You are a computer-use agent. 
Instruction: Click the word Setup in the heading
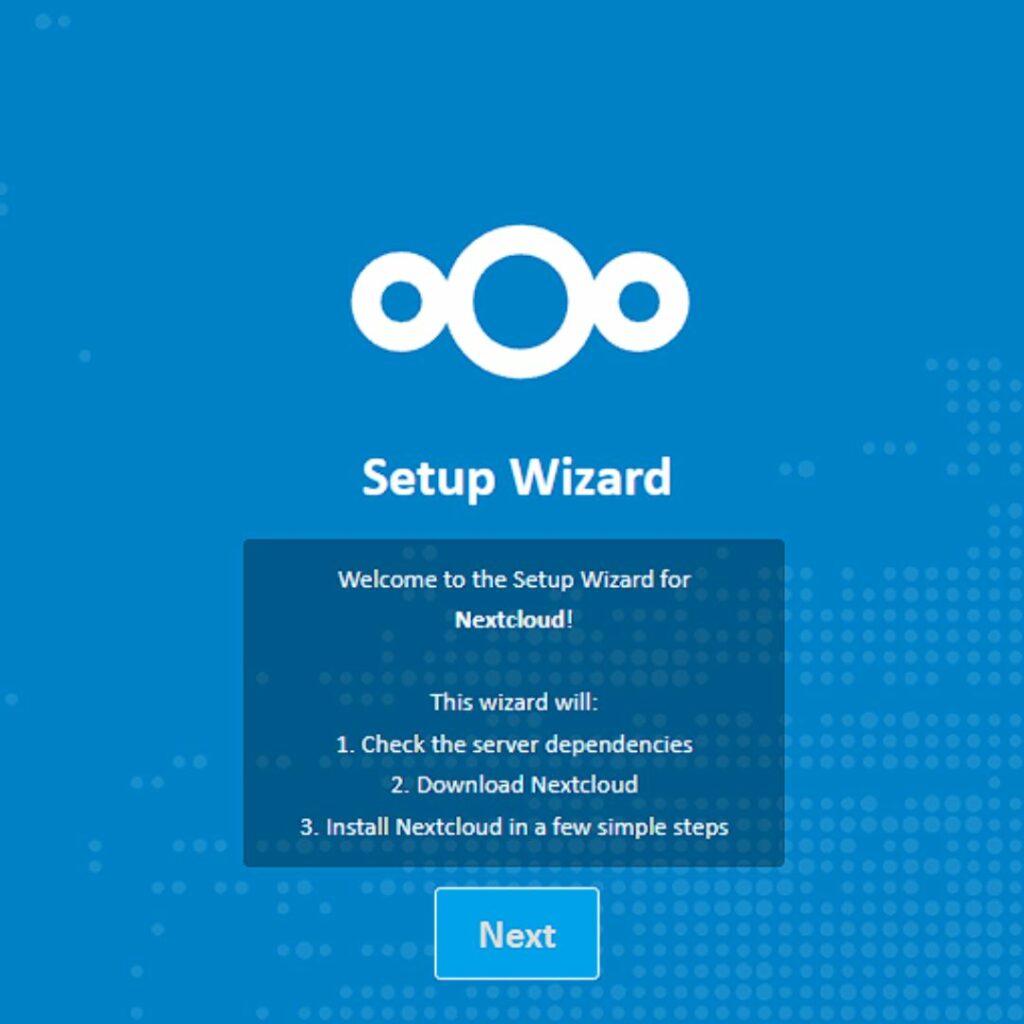[428, 479]
